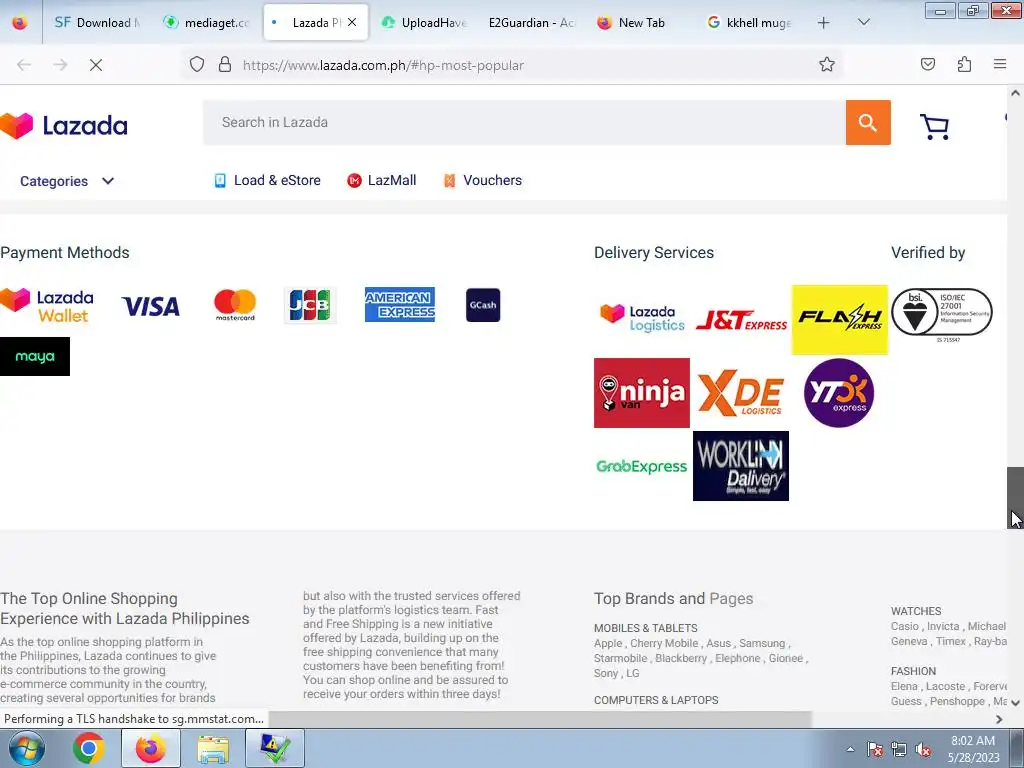Open Chrome from the taskbar
The image size is (1024, 768).
click(x=89, y=748)
